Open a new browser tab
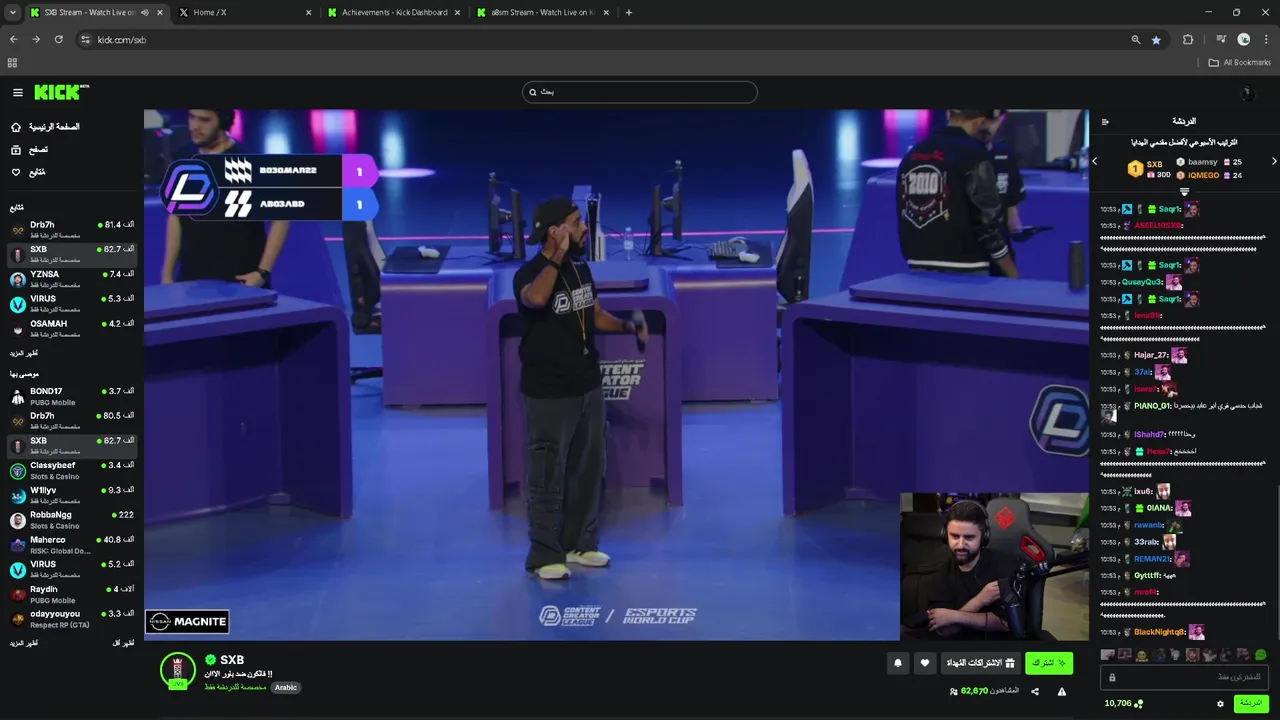Screen dimensions: 1280x720 (x=629, y=13)
